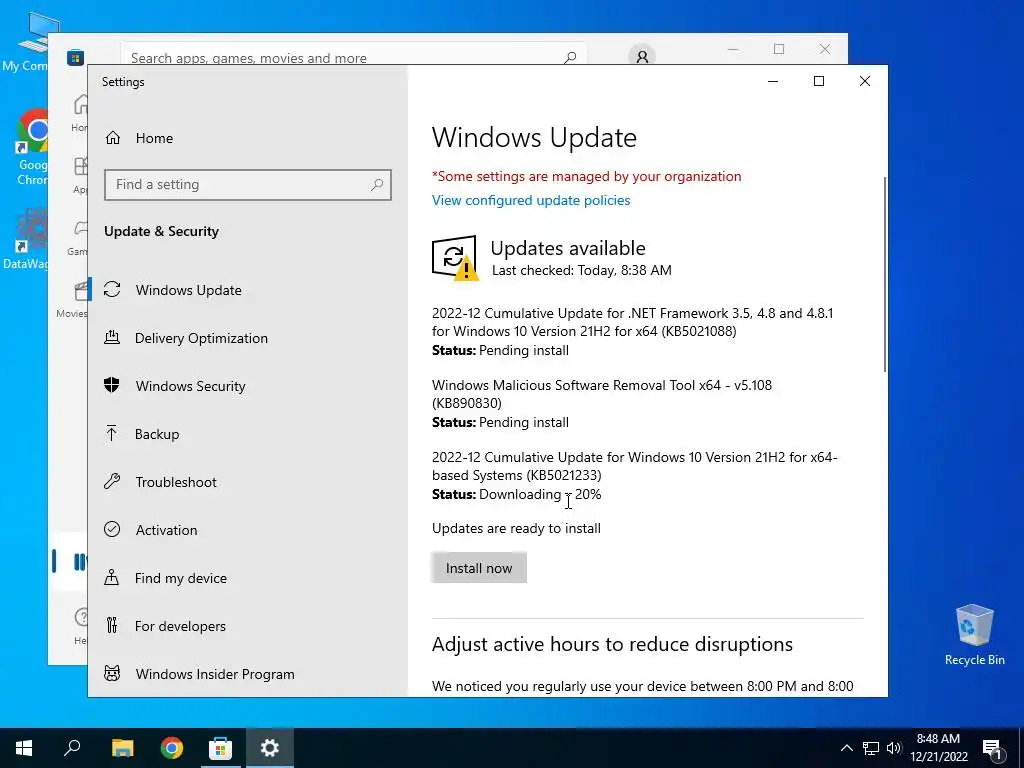Click the Windows Insider Program cat icon
Image resolution: width=1024 pixels, height=768 pixels.
coord(112,673)
